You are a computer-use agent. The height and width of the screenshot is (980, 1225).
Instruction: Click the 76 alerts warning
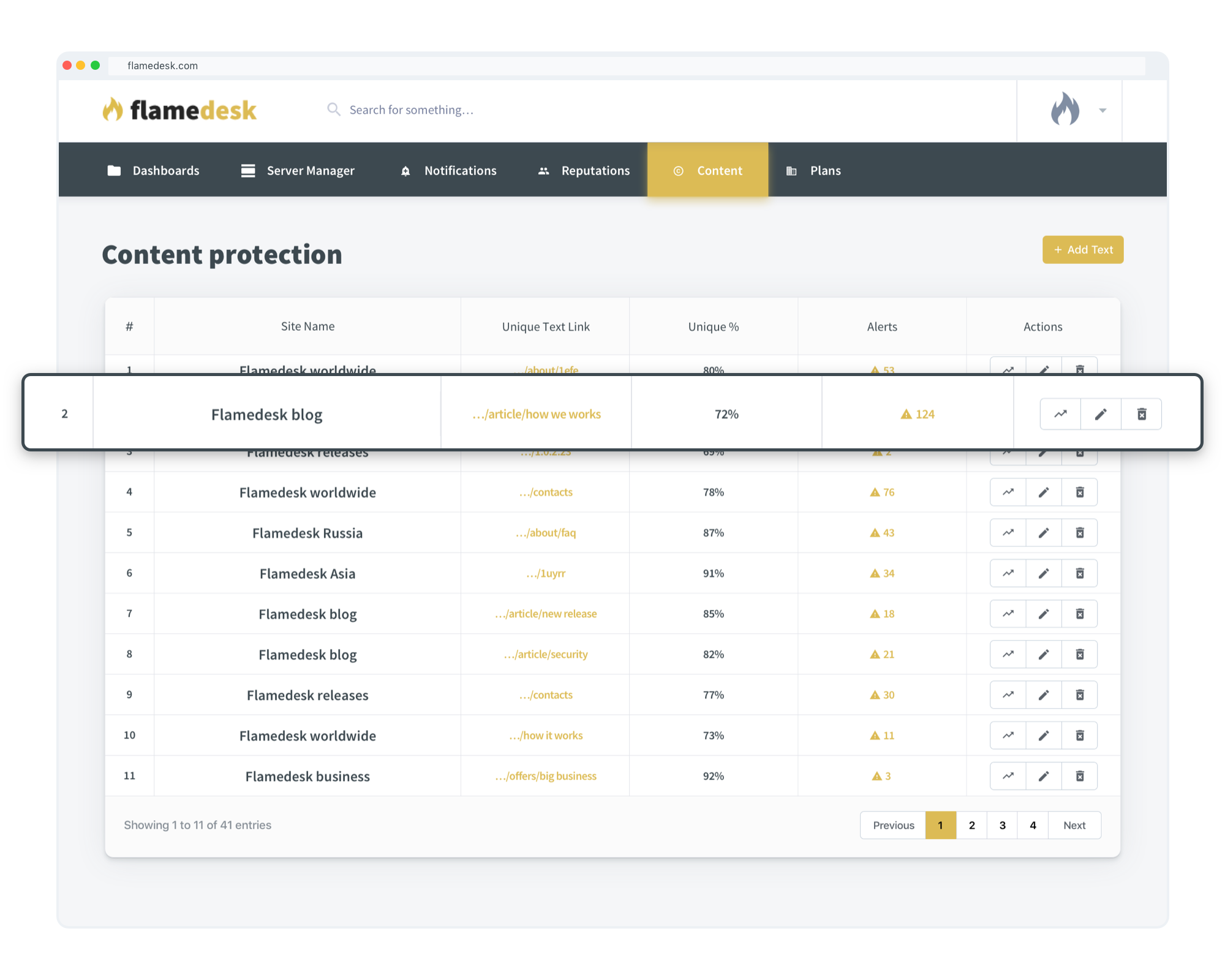tap(882, 492)
